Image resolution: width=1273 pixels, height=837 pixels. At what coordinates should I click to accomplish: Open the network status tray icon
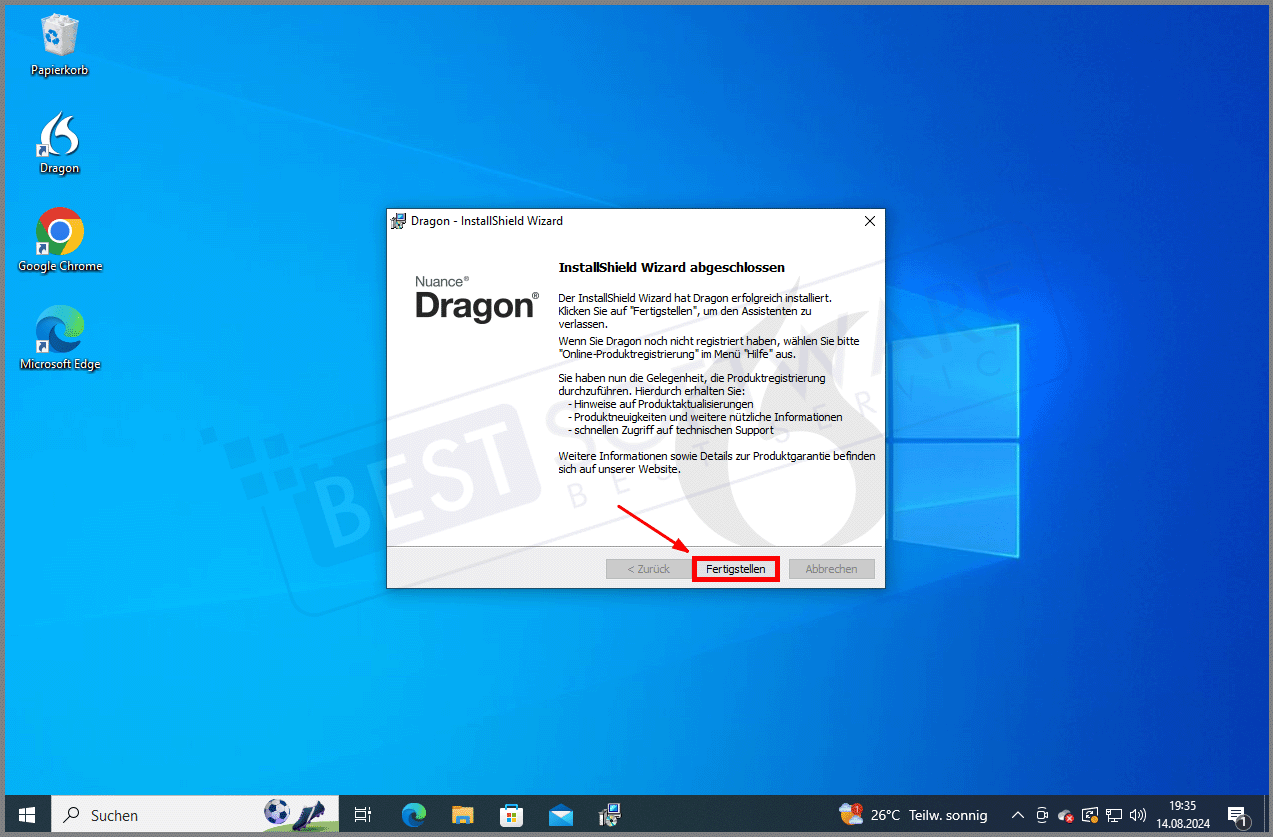1113,815
